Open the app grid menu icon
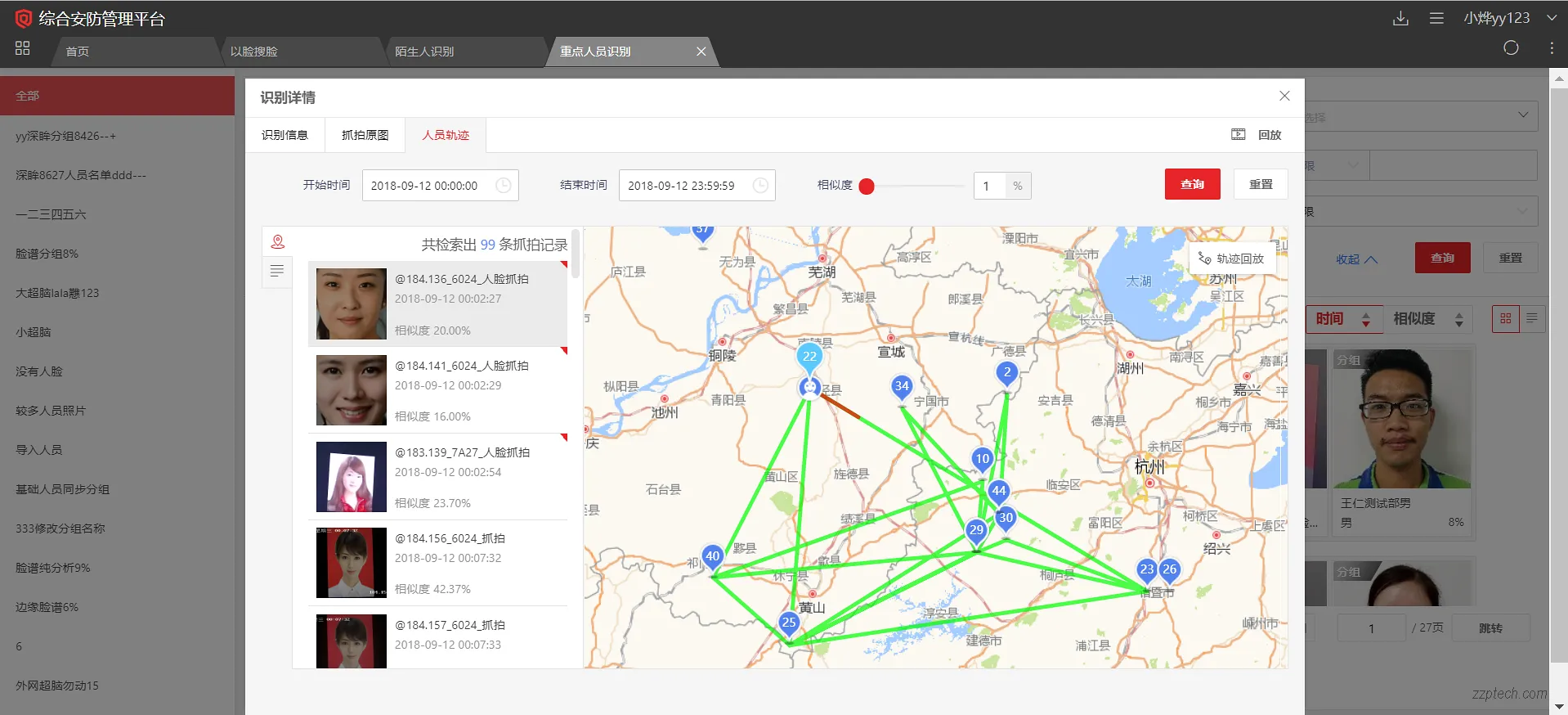The height and width of the screenshot is (715, 1568). click(22, 48)
